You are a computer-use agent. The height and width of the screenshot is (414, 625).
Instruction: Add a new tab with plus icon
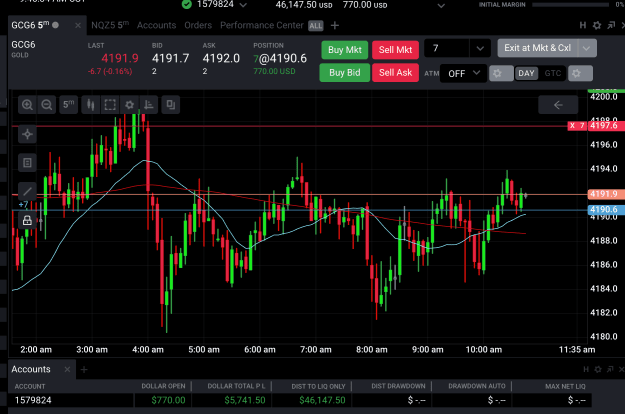pyautogui.click(x=335, y=26)
